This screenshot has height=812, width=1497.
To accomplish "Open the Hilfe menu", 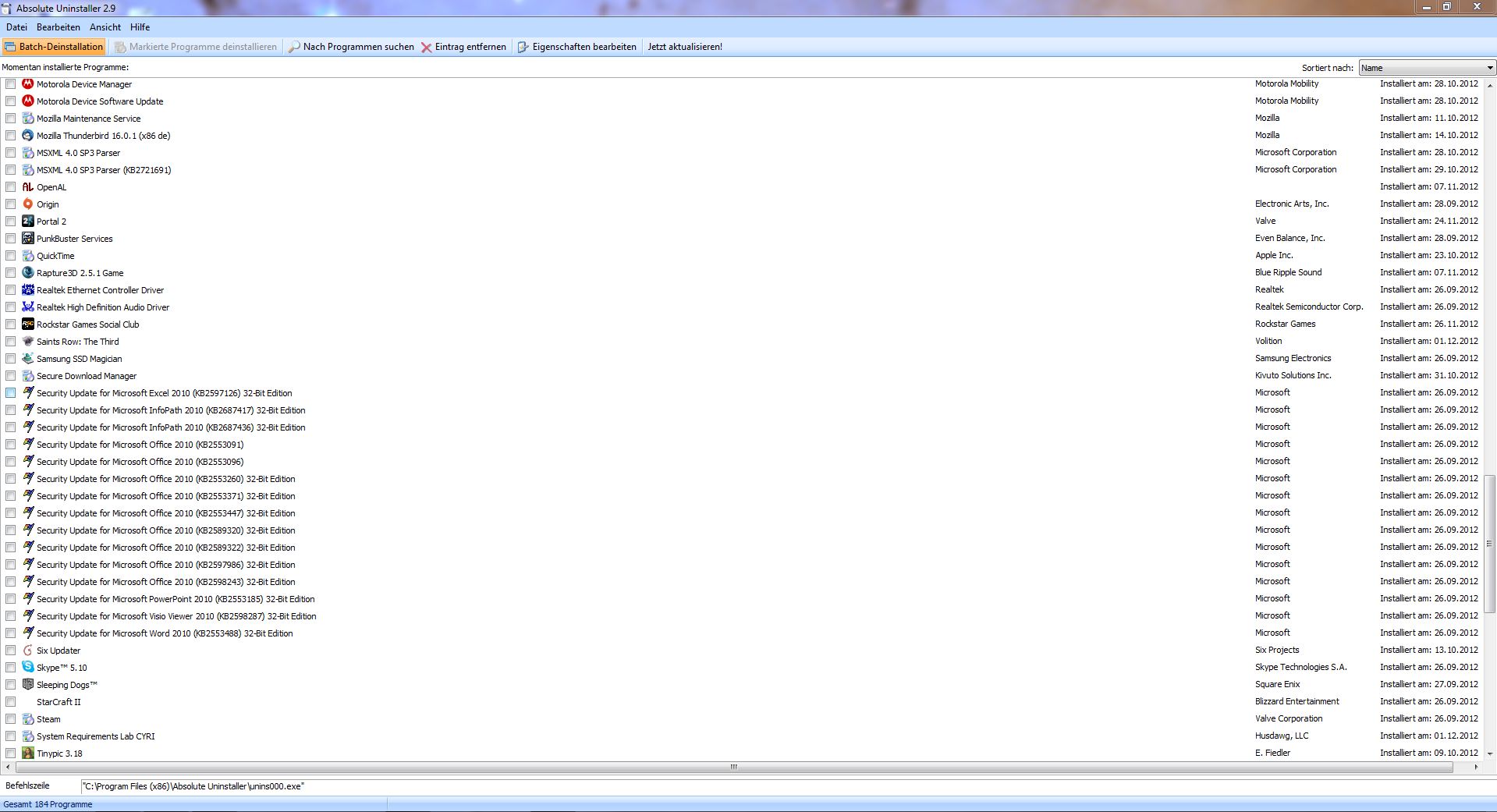I will tap(140, 27).
